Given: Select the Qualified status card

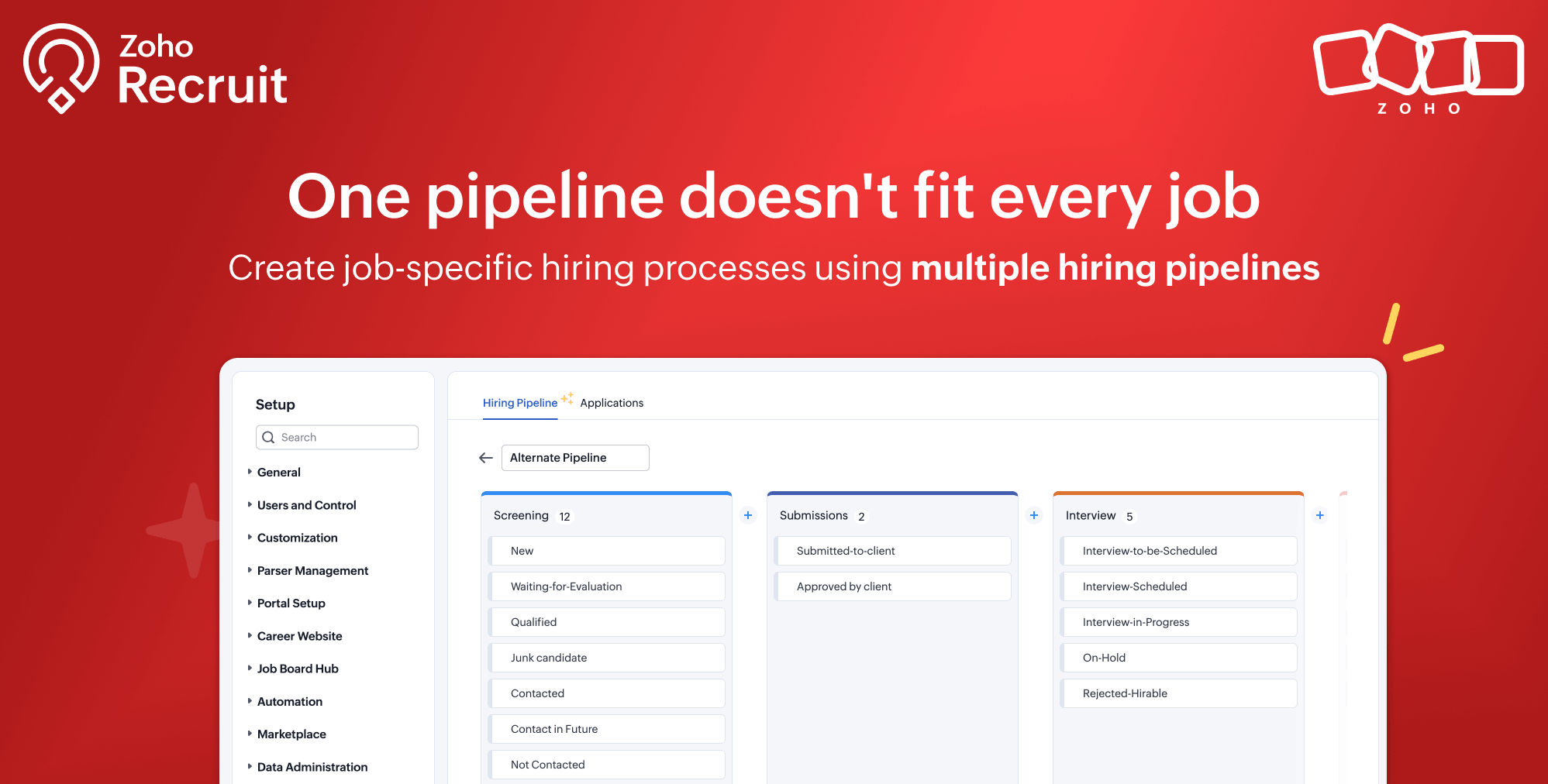Looking at the screenshot, I should click(x=607, y=622).
